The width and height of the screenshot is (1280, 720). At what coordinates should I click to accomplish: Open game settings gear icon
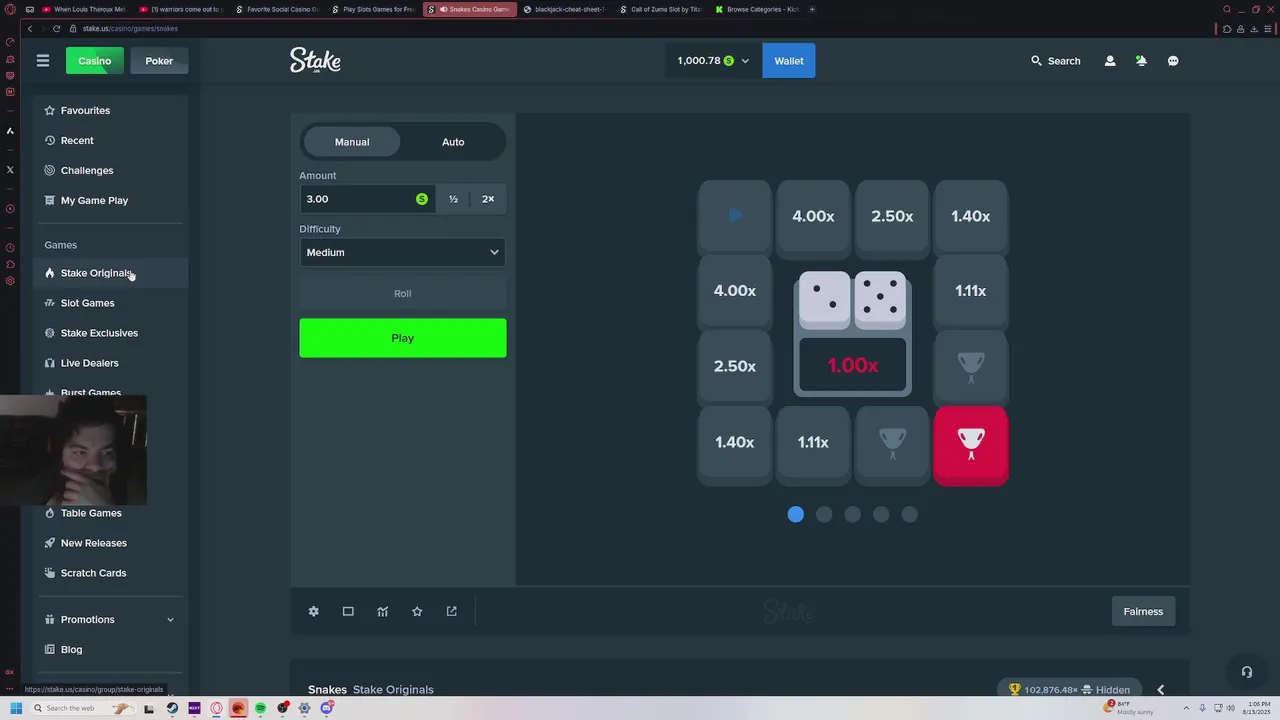coord(313,611)
